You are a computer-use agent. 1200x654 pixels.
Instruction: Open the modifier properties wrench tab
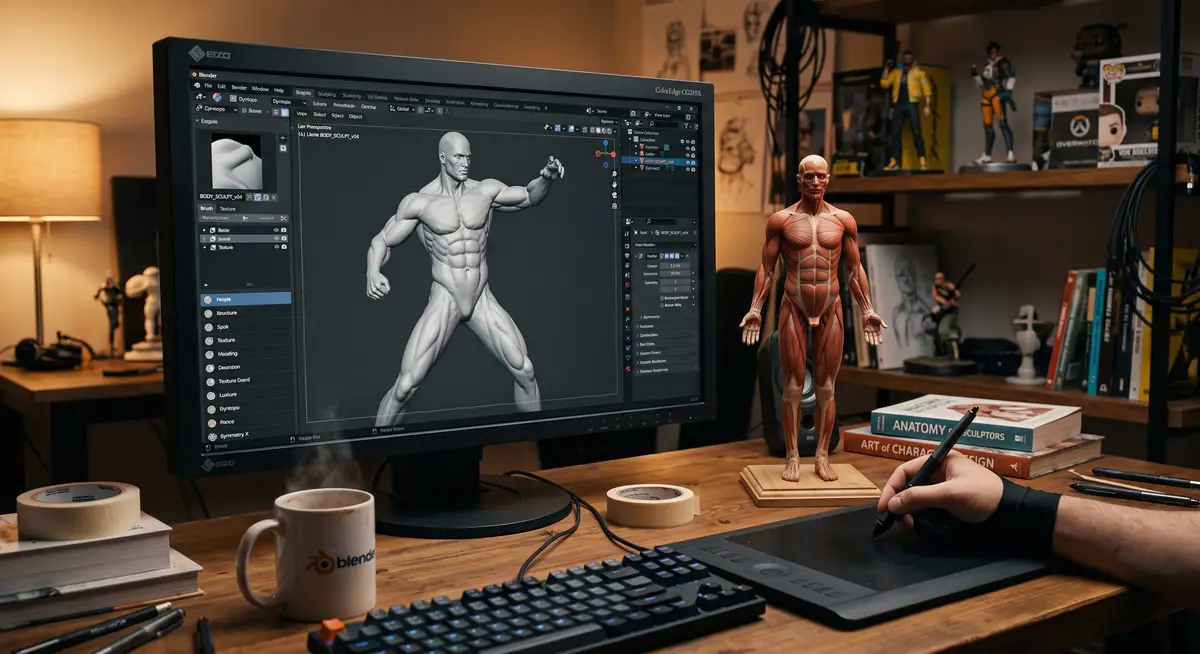pos(628,319)
